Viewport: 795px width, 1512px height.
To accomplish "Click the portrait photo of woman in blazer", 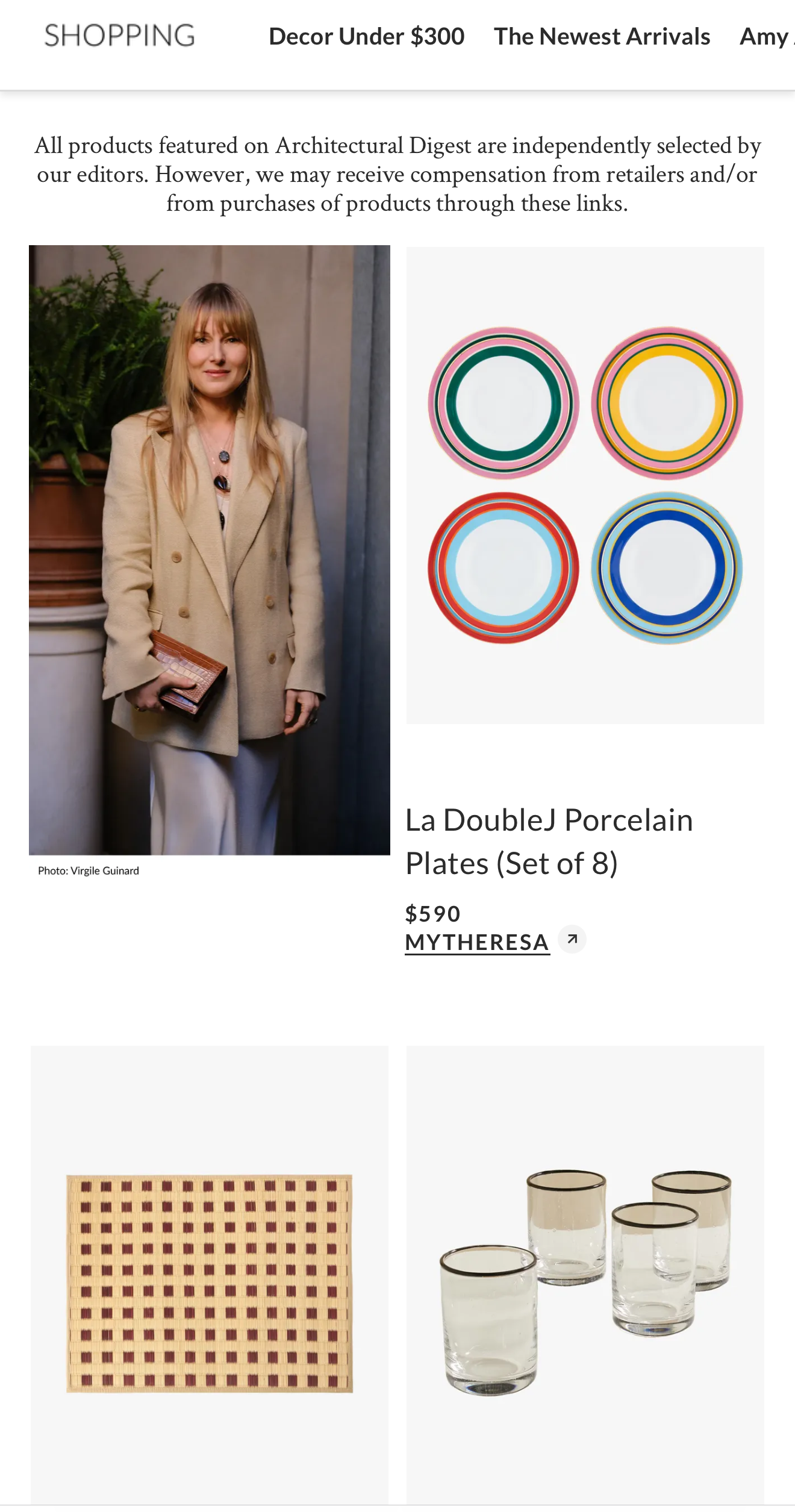I will pos(210,550).
